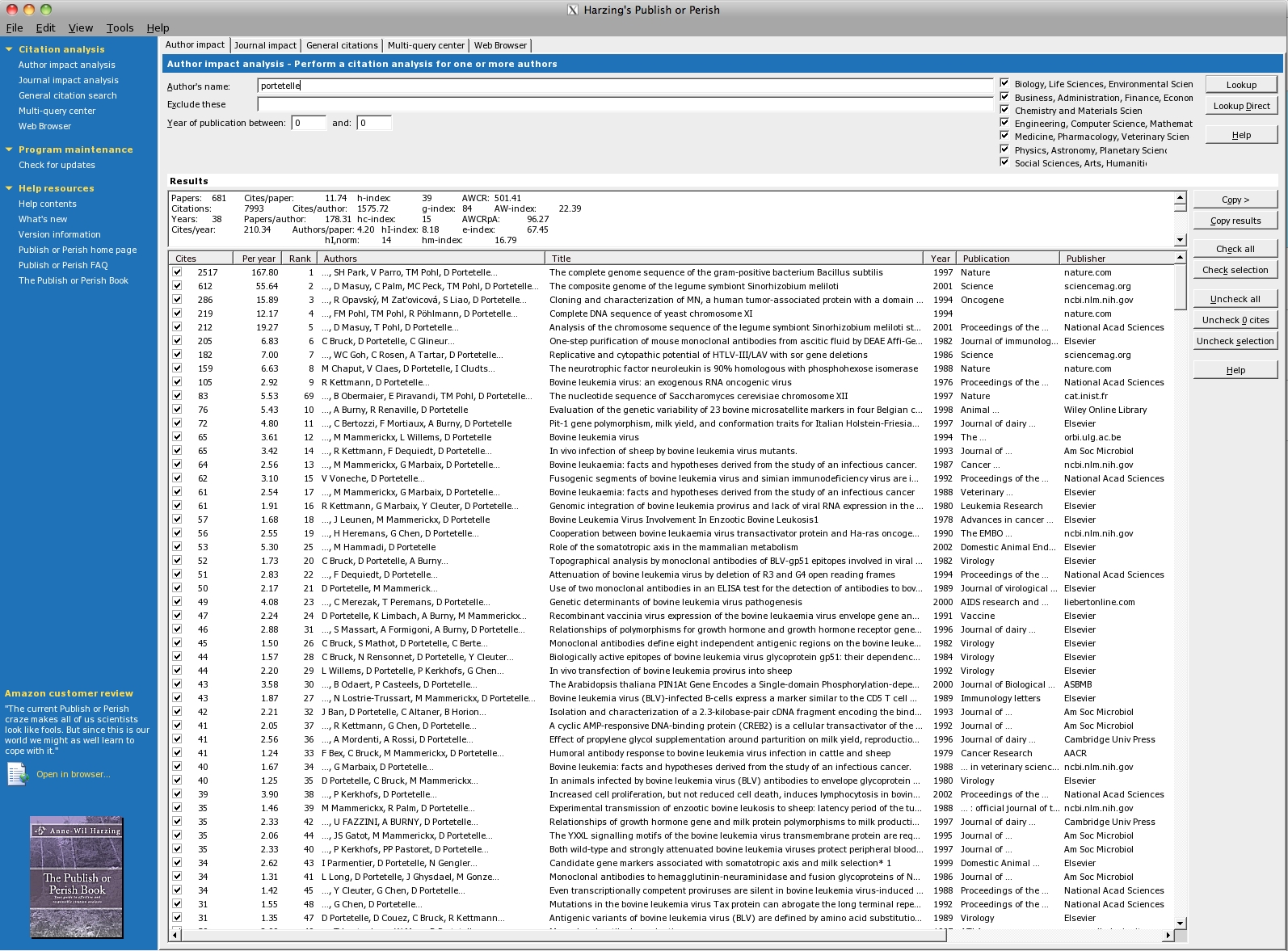
Task: Click the Uncheck 0 cites button
Action: [x=1235, y=320]
